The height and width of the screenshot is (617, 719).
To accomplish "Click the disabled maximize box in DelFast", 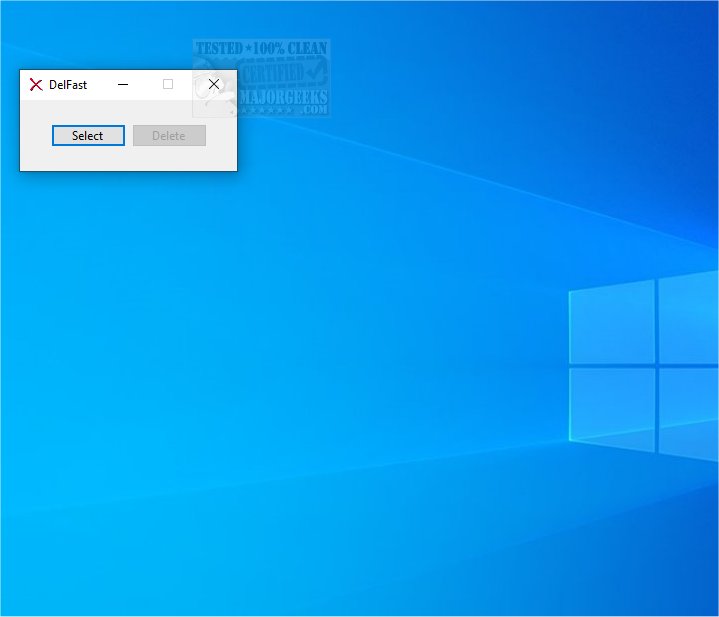I will 168,85.
